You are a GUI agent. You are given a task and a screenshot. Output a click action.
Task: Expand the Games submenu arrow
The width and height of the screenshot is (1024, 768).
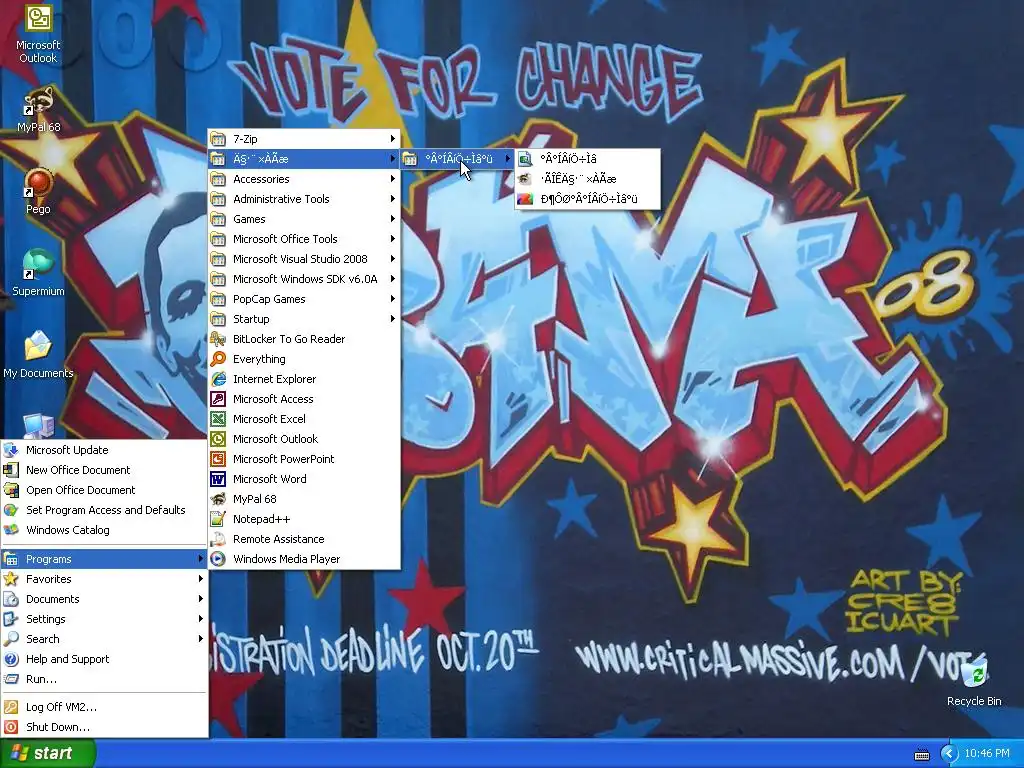(392, 219)
